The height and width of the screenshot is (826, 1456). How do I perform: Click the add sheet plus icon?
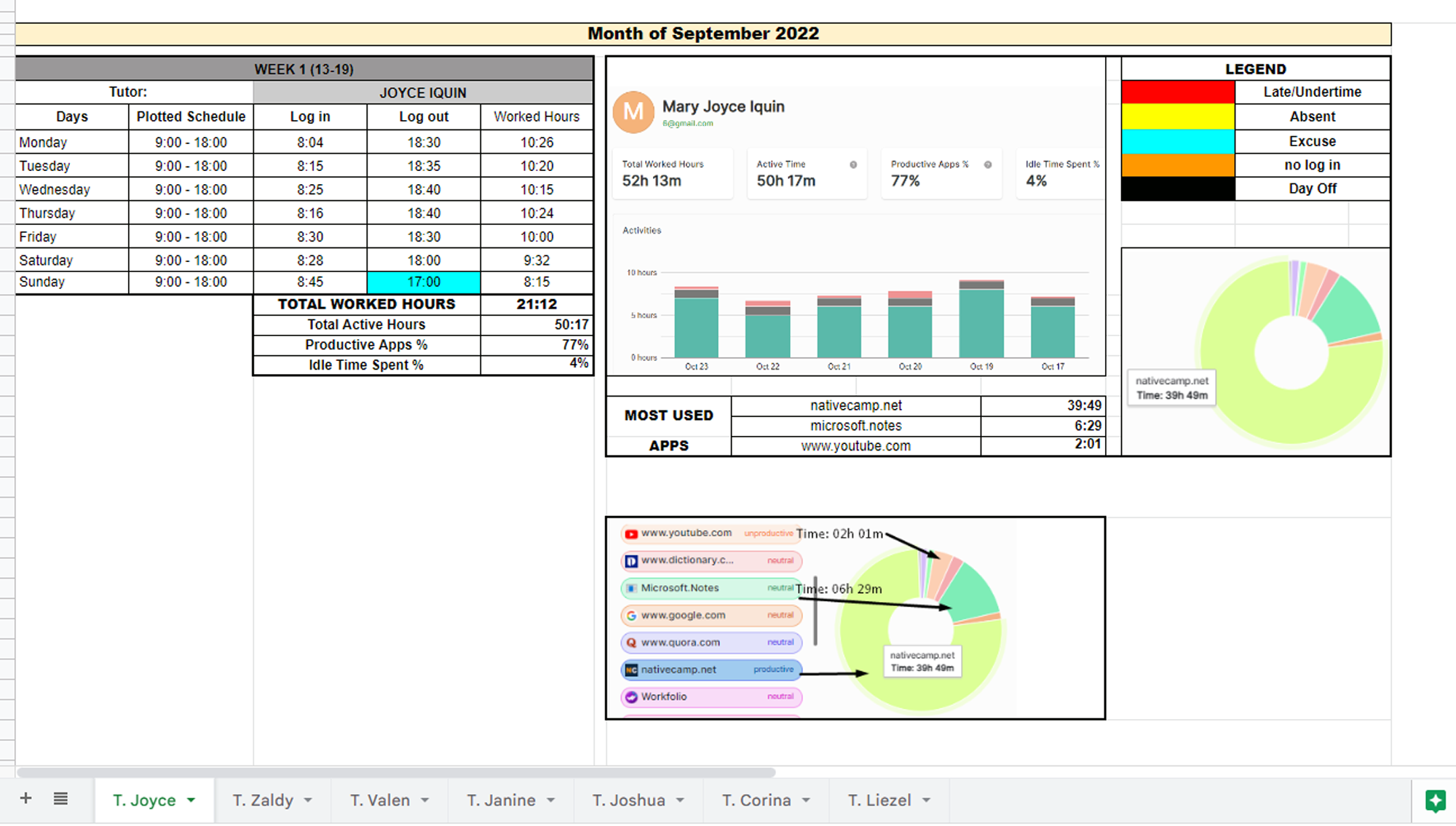coord(25,798)
